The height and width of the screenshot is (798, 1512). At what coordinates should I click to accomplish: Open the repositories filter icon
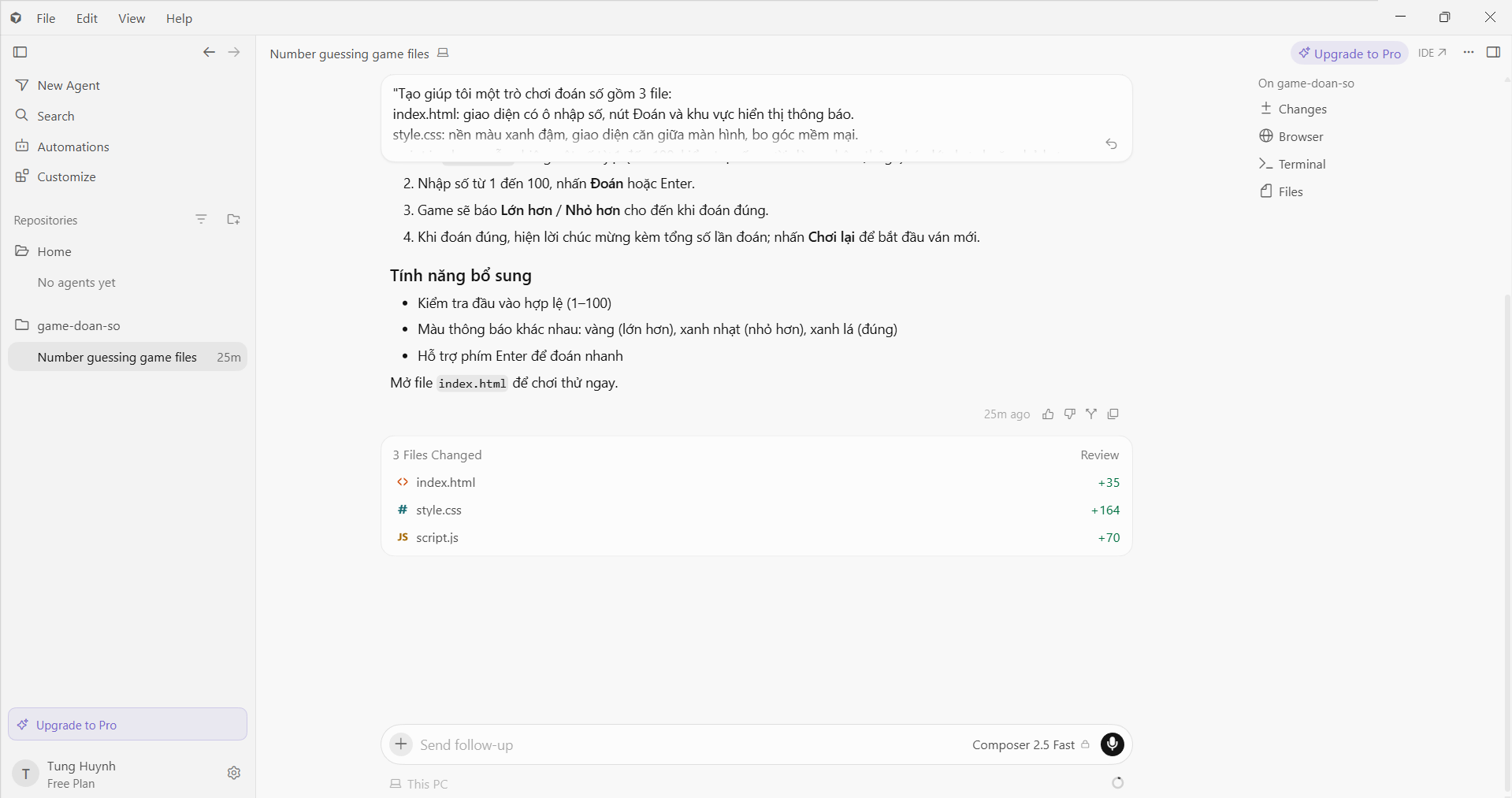(202, 220)
